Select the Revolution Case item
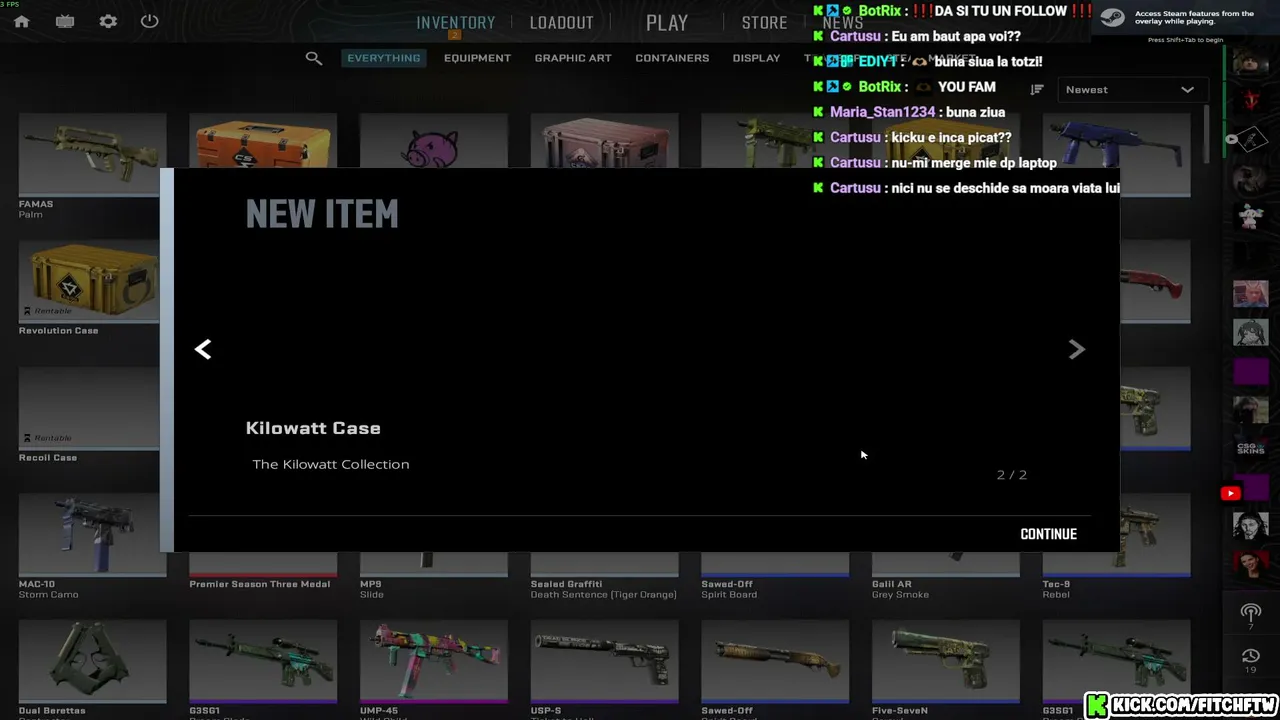Viewport: 1280px width, 720px height. click(x=89, y=282)
